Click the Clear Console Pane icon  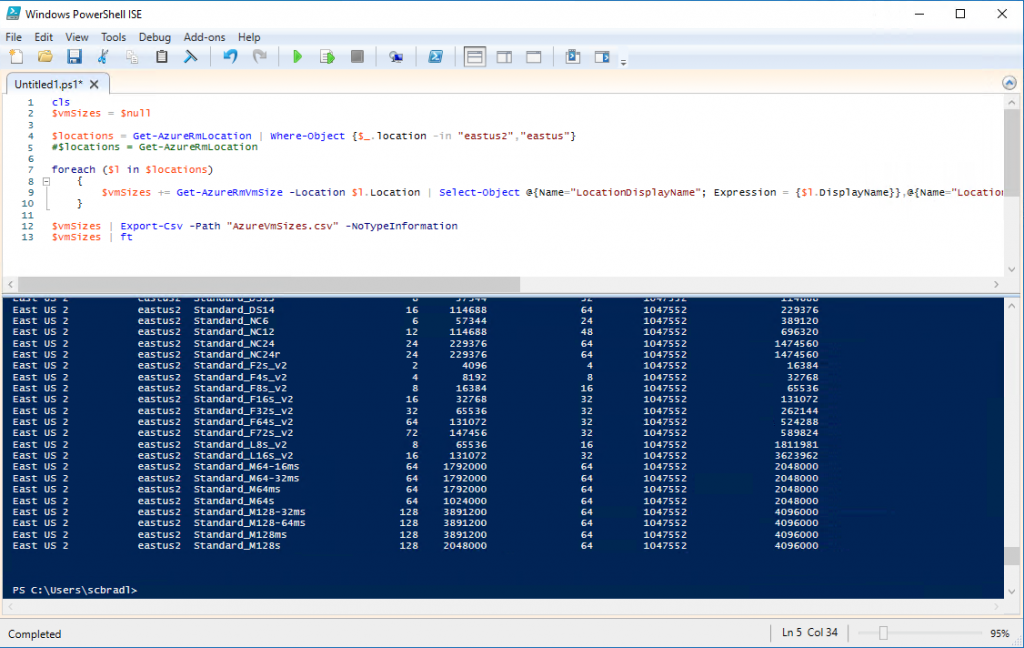click(x=190, y=57)
